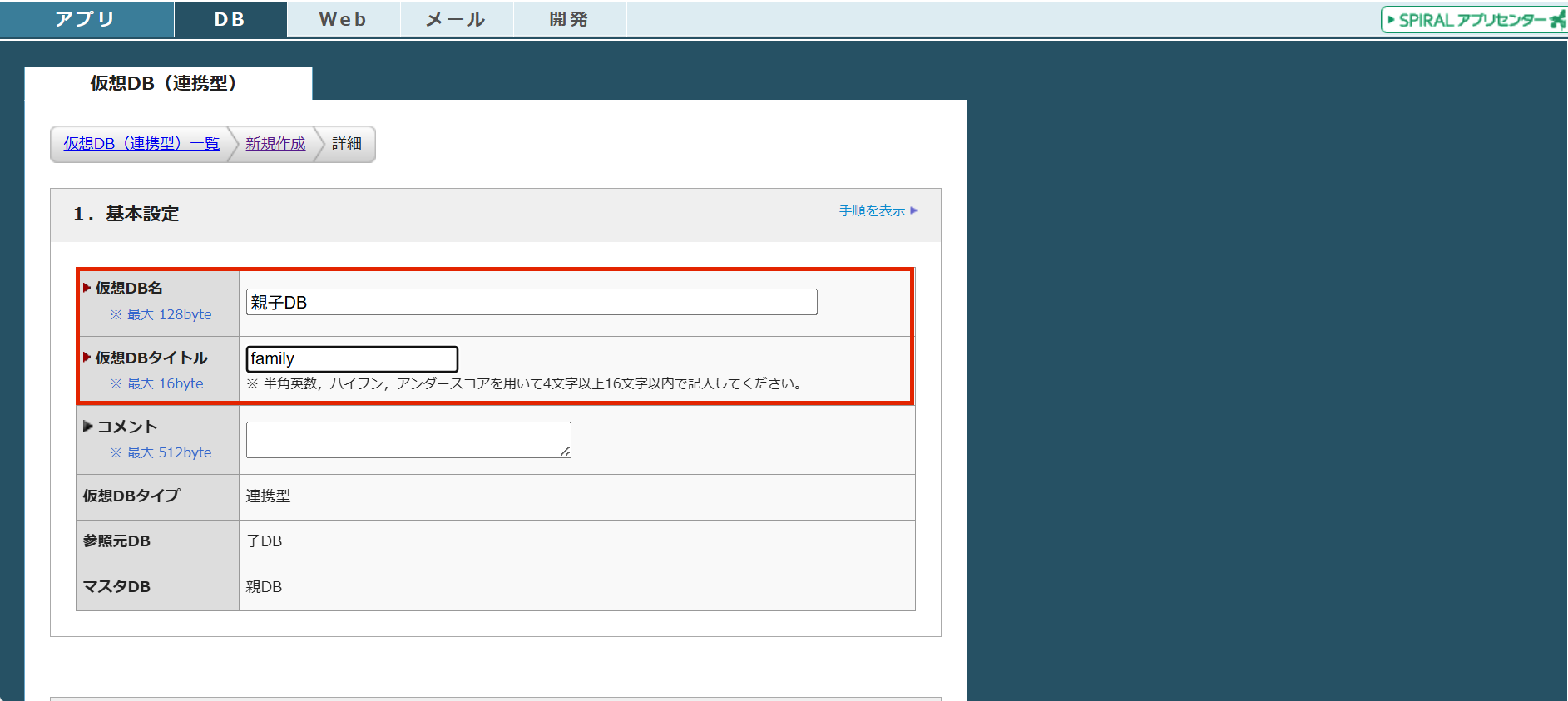Click the 1. 基本設定 section heading
This screenshot has width=1568, height=701.
[126, 214]
